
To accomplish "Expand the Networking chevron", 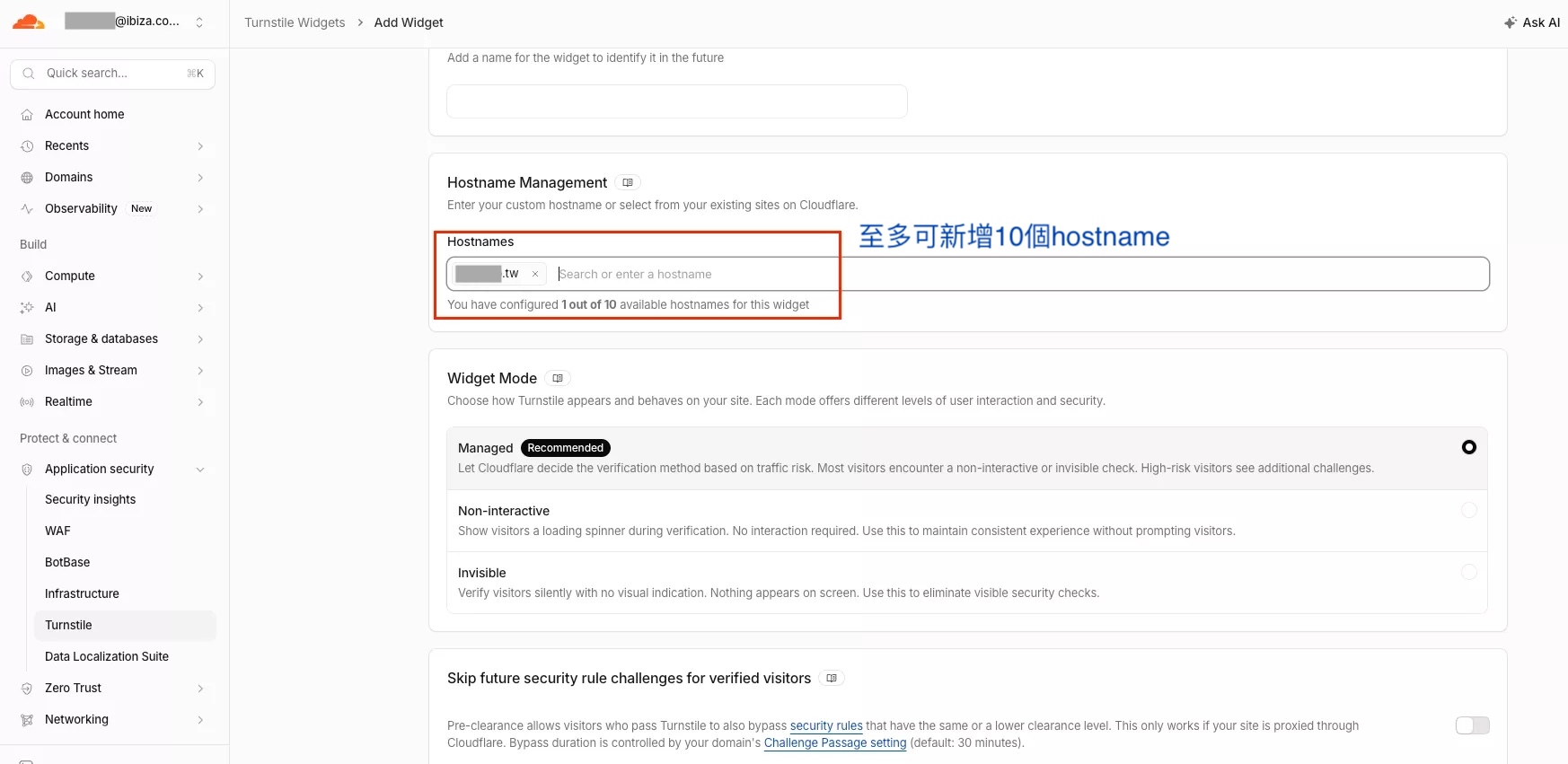I will click(200, 720).
